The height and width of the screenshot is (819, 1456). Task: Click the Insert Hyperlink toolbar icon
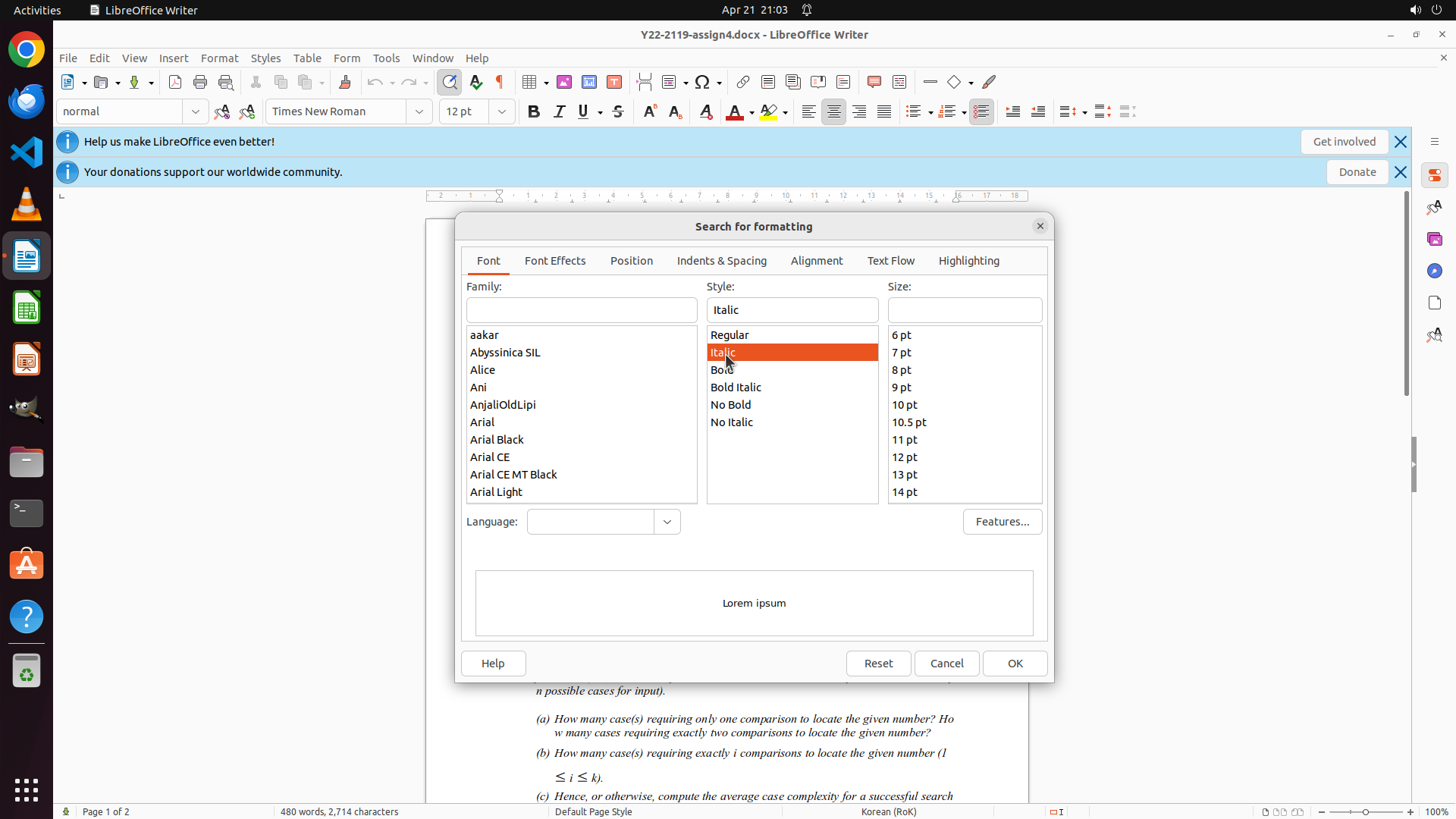[x=743, y=82]
